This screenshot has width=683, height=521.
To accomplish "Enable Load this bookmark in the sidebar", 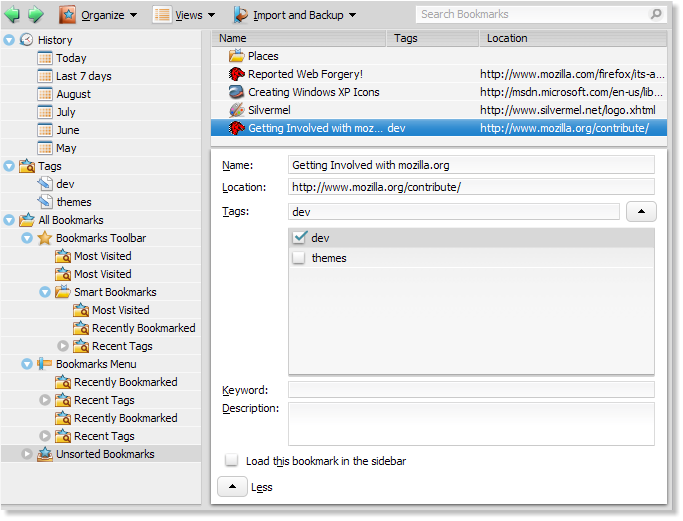I will tap(231, 460).
